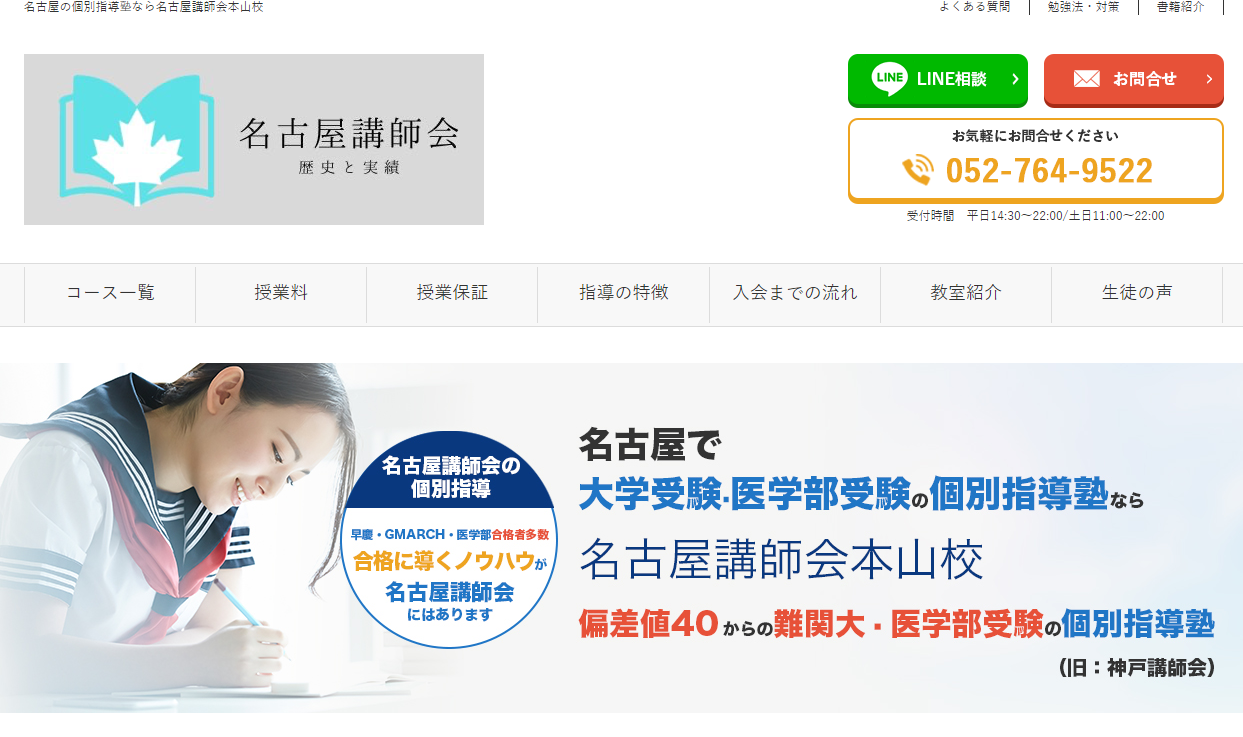Click the maple leaf book logo
The image size is (1243, 737).
(137, 140)
